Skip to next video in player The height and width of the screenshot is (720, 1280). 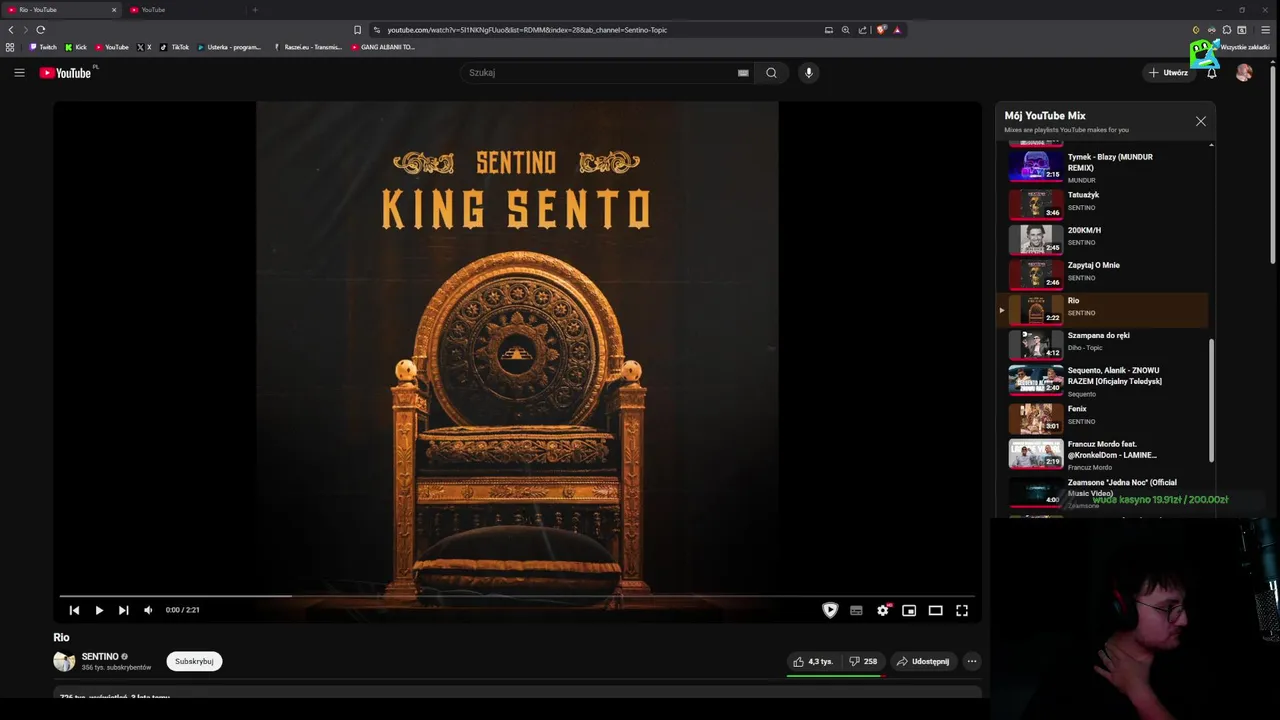point(123,610)
